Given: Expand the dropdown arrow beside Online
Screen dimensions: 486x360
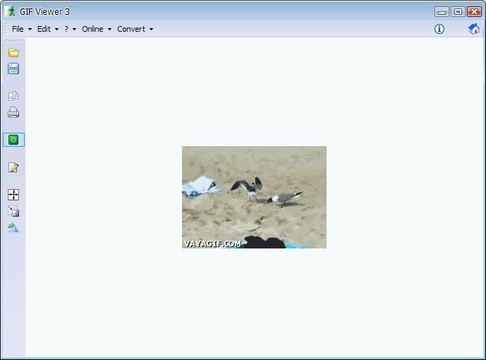Looking at the screenshot, I should [x=109, y=29].
